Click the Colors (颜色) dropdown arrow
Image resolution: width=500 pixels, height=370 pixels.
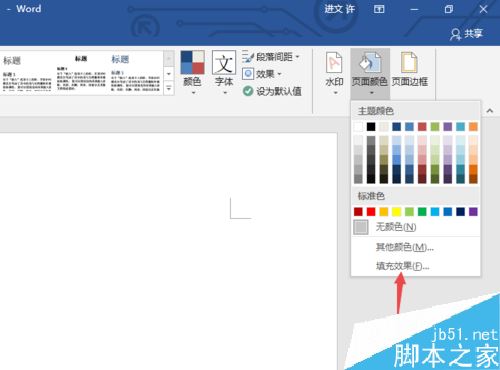[193, 93]
